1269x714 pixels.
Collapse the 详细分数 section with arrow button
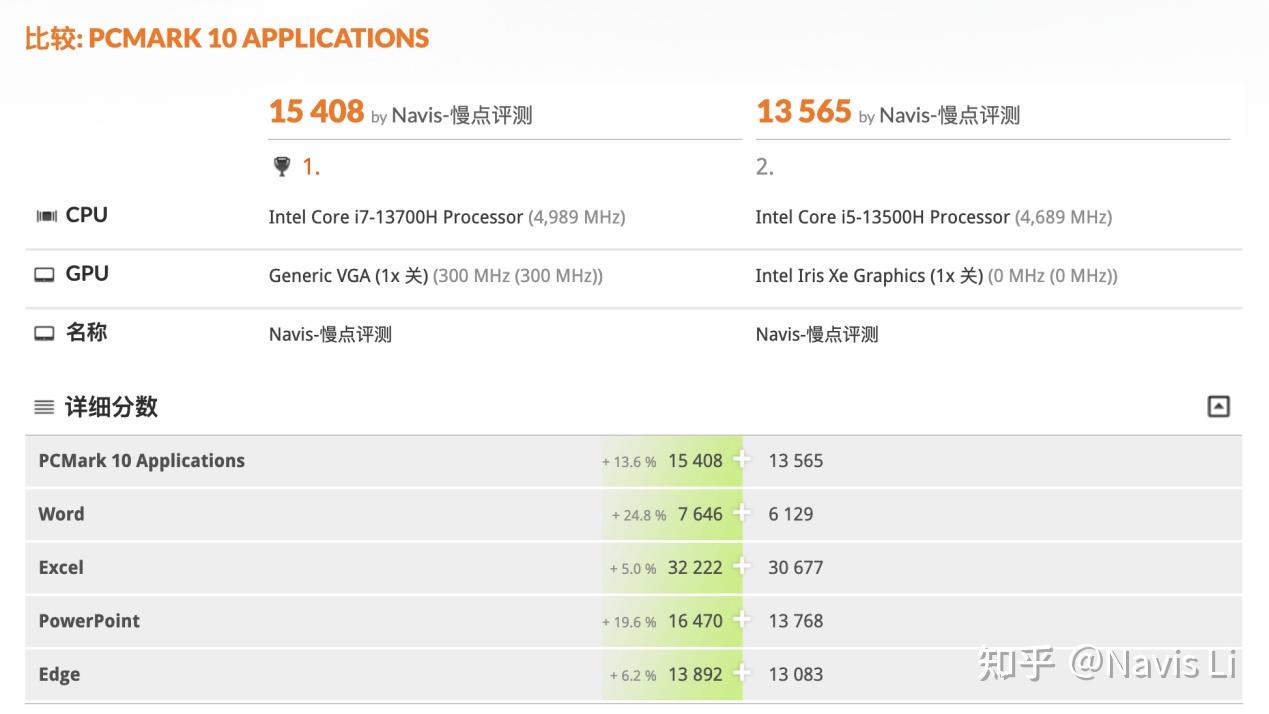[x=1218, y=406]
